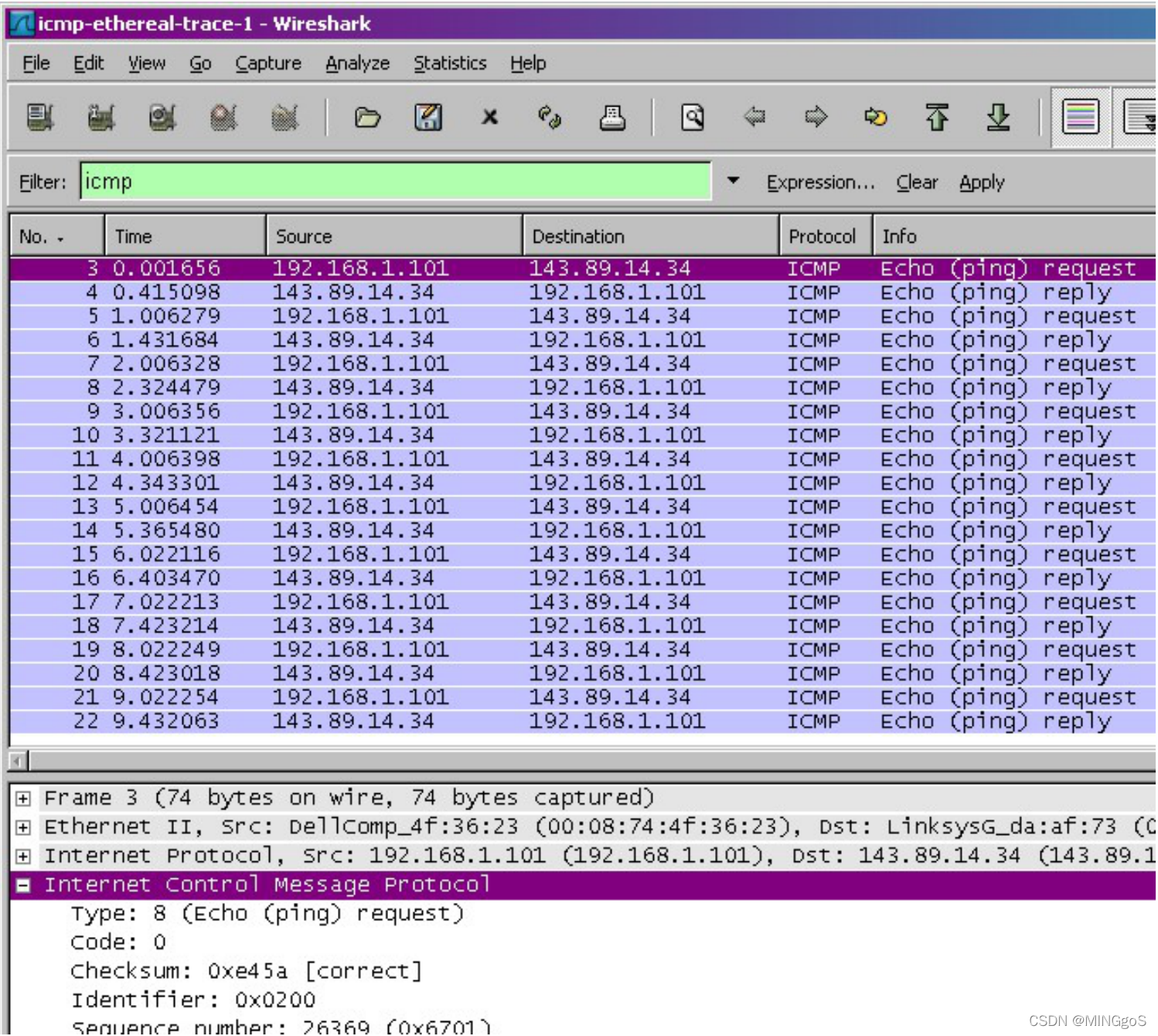
Task: Clear the display filter
Action: click(917, 182)
